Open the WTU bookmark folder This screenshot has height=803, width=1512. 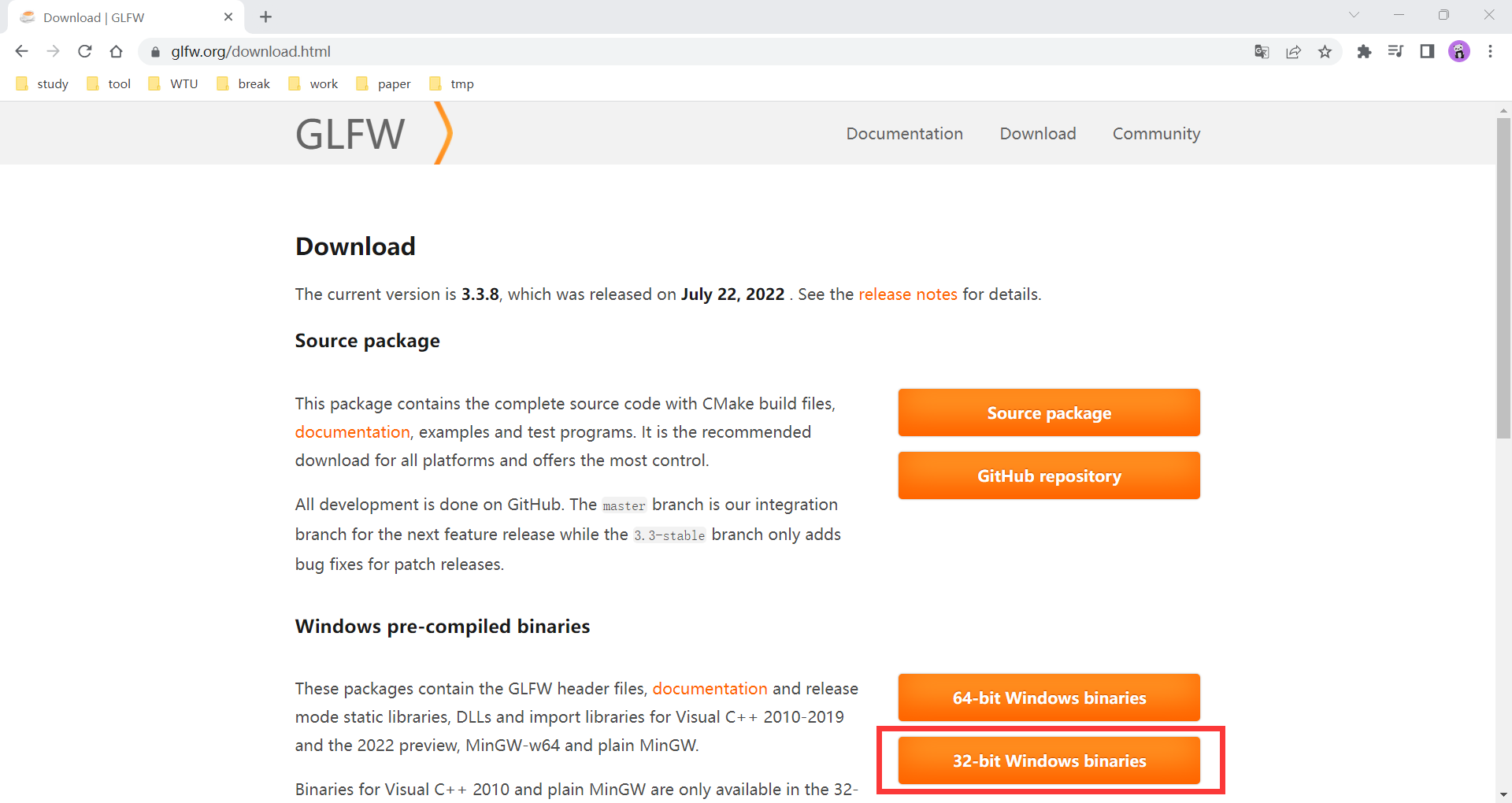pos(173,83)
